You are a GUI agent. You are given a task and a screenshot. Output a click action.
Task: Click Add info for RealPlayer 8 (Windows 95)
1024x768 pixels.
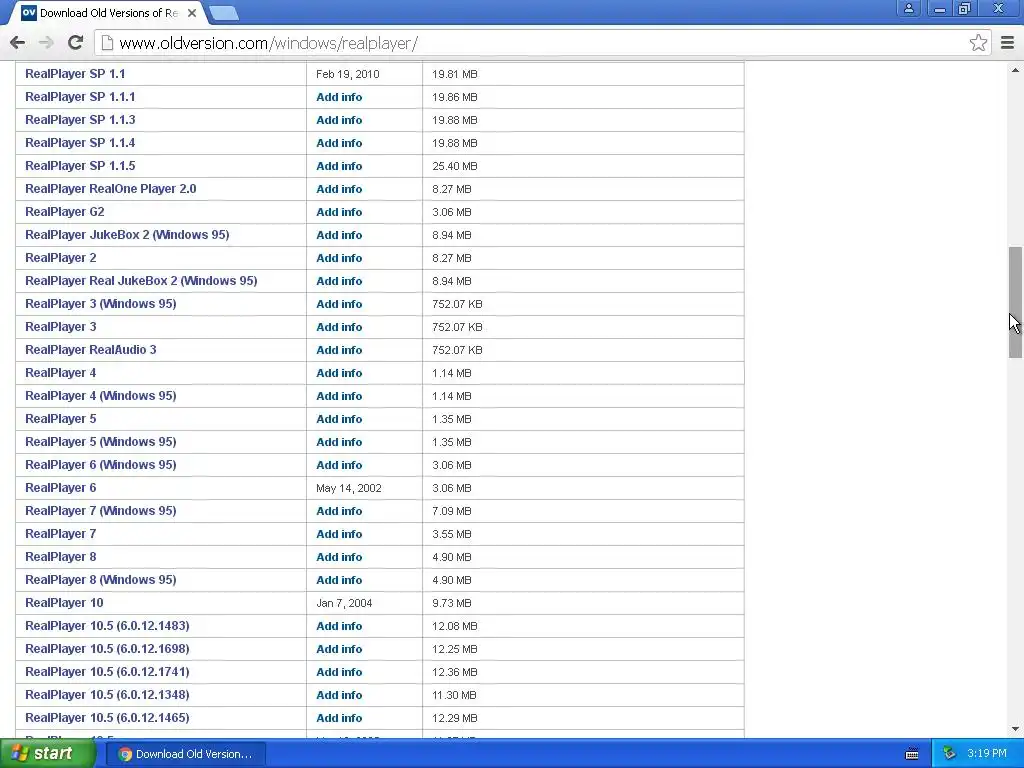[x=339, y=580]
